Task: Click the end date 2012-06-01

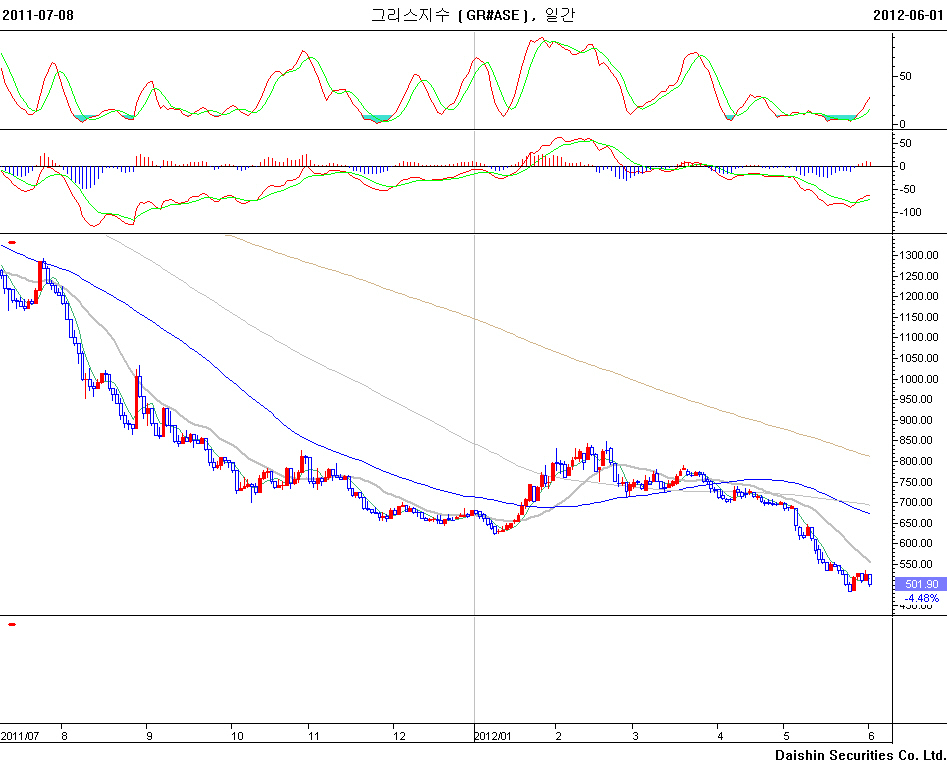Action: pyautogui.click(x=908, y=15)
